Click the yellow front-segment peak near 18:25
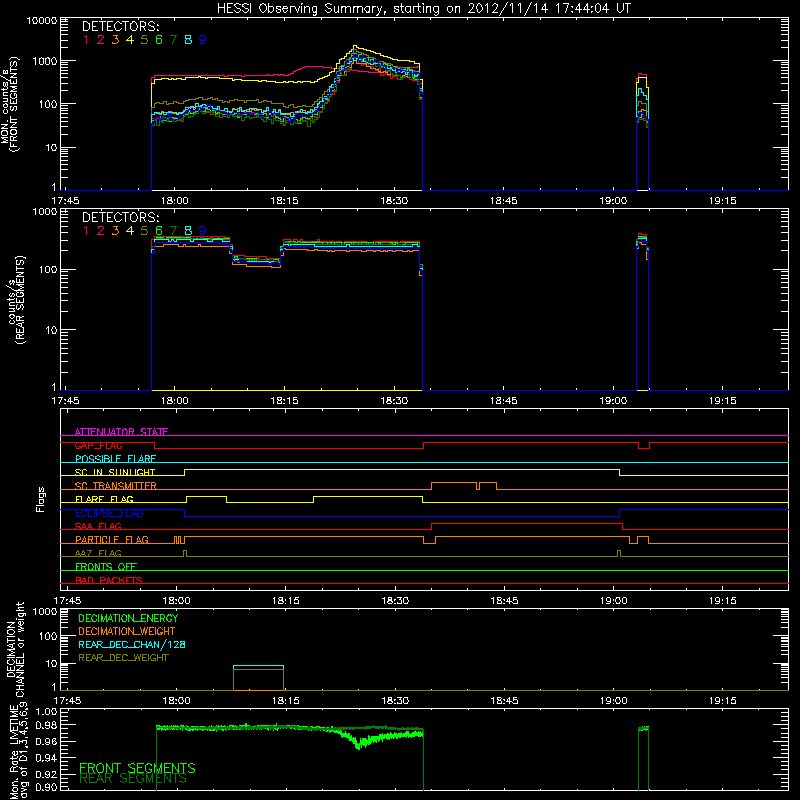The width and height of the screenshot is (800, 800). click(x=355, y=46)
